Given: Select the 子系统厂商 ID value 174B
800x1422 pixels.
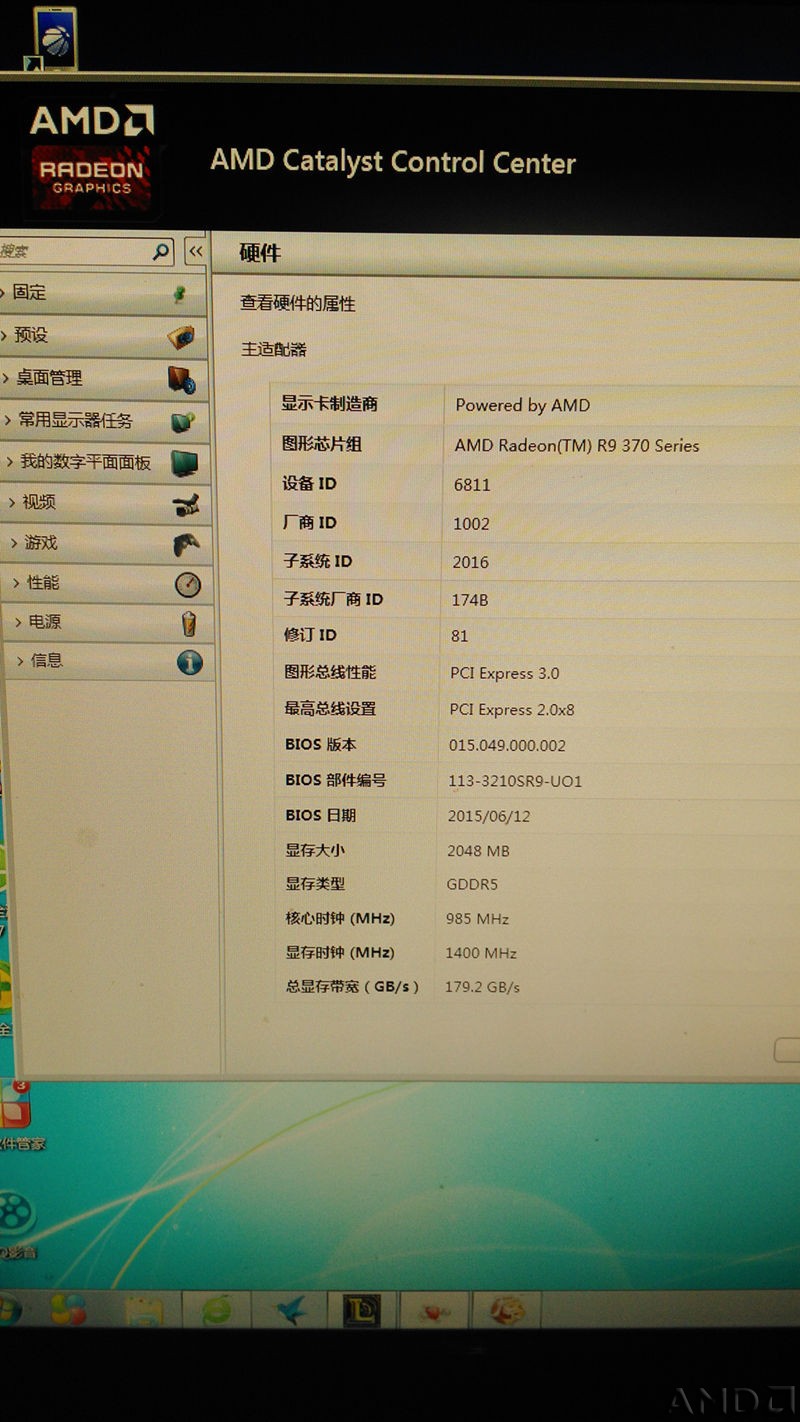Looking at the screenshot, I should tap(470, 600).
